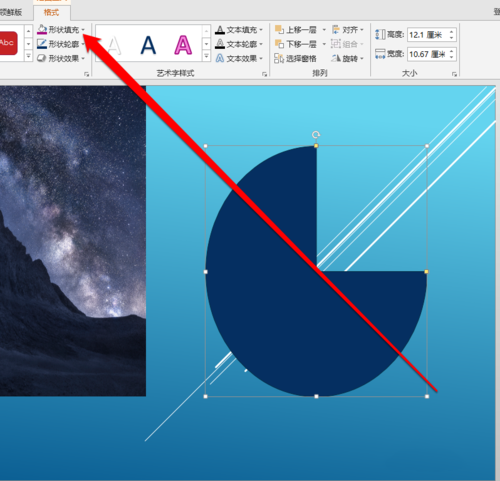Screen dimensions: 500x481
Task: Select the red Abc shape style swatch
Action: 8,43
